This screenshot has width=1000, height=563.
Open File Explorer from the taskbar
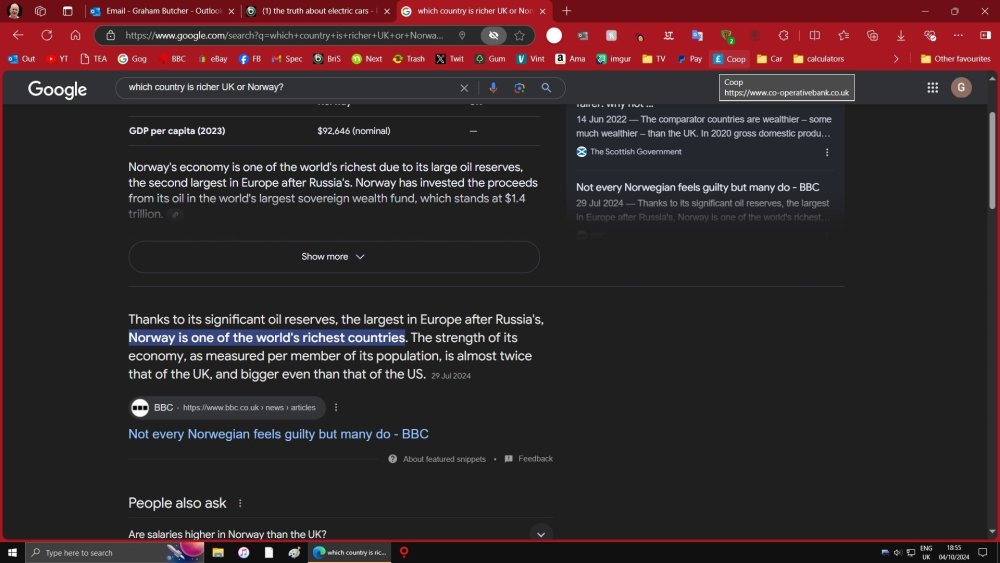coord(218,552)
